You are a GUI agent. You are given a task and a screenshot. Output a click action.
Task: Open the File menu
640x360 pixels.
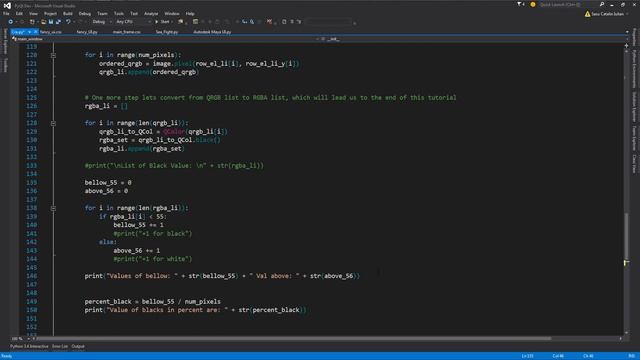click(6, 13)
